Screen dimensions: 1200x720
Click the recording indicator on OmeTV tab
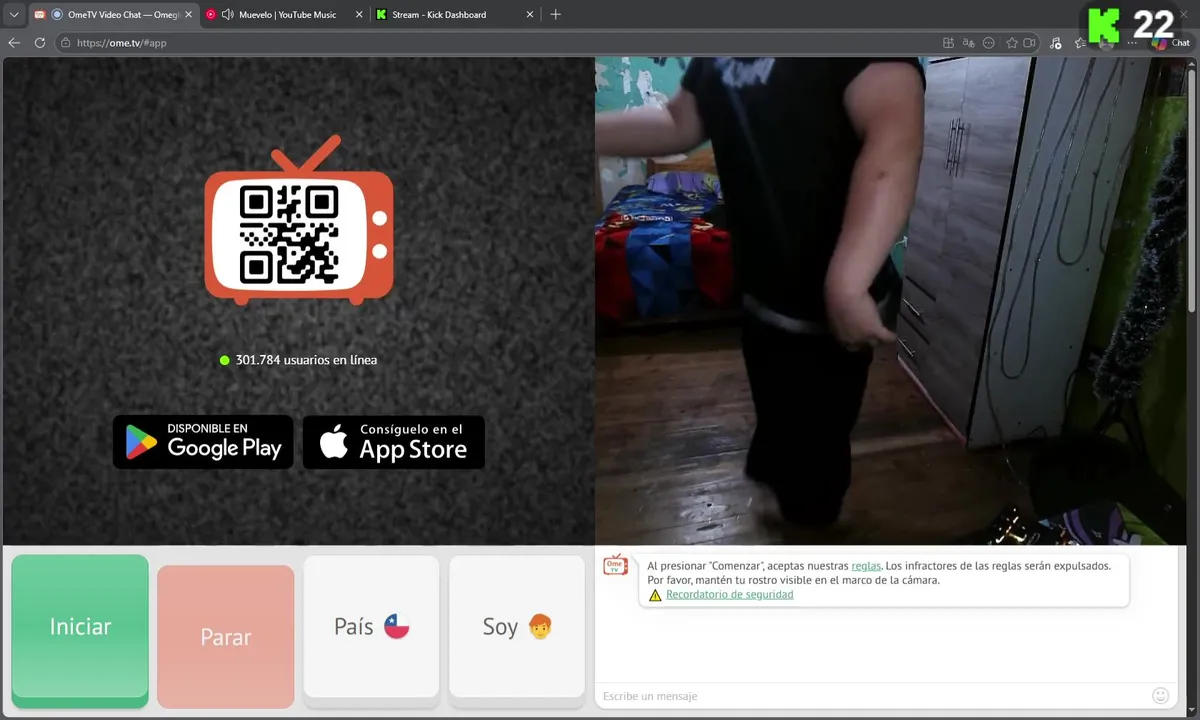(x=57, y=15)
